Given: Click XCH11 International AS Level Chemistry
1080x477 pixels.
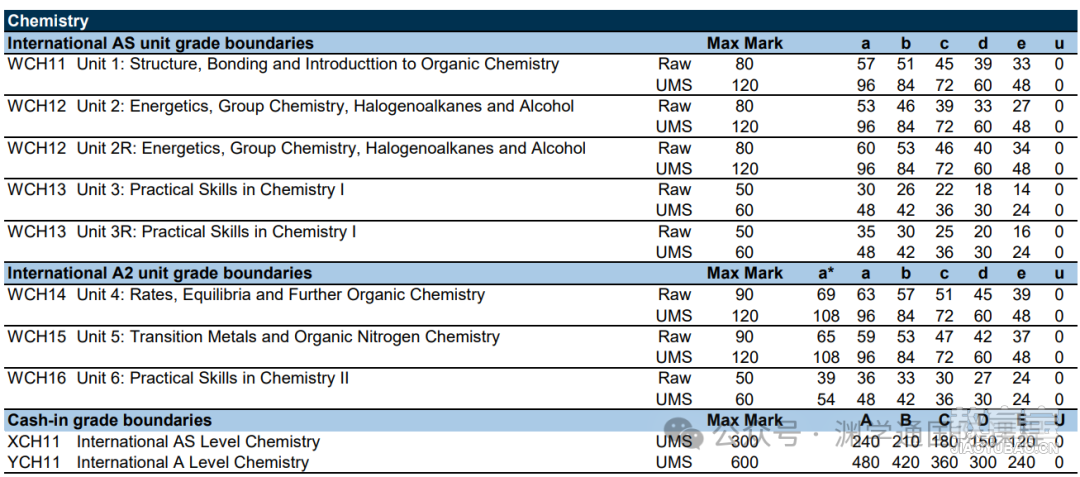Looking at the screenshot, I should coord(163,442).
